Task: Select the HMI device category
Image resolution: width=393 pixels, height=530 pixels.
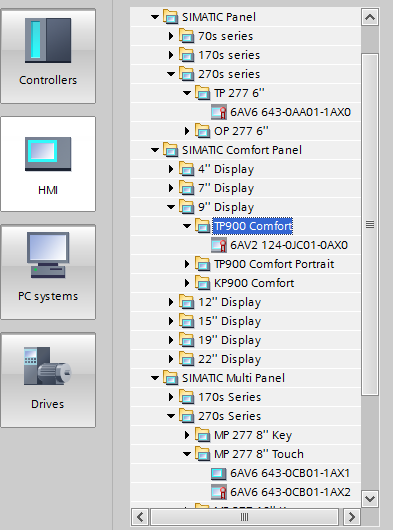Action: tap(48, 164)
